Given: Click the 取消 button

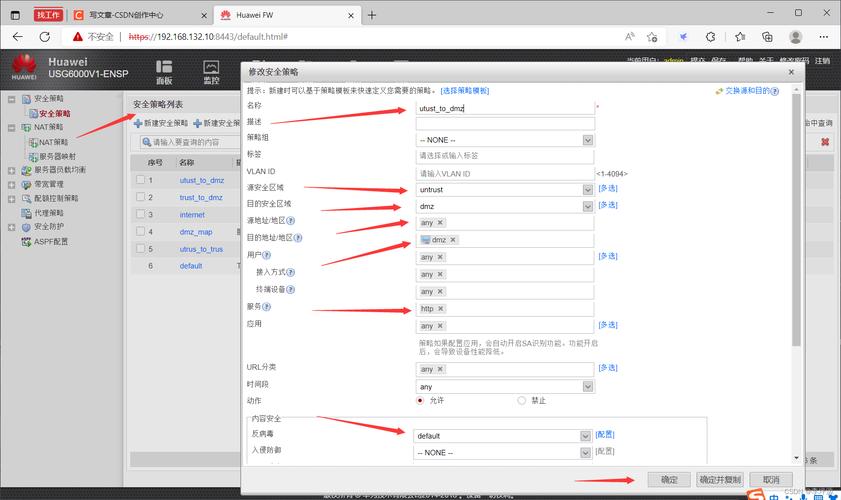Looking at the screenshot, I should coord(771,480).
